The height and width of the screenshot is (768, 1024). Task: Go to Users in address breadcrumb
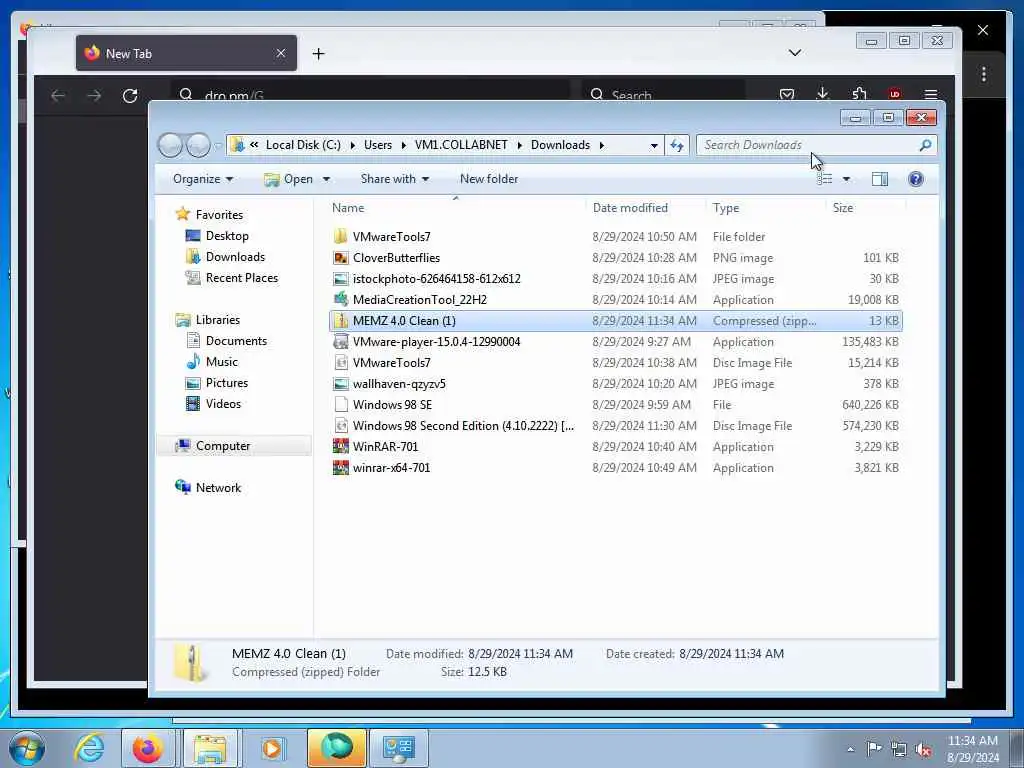click(x=378, y=145)
